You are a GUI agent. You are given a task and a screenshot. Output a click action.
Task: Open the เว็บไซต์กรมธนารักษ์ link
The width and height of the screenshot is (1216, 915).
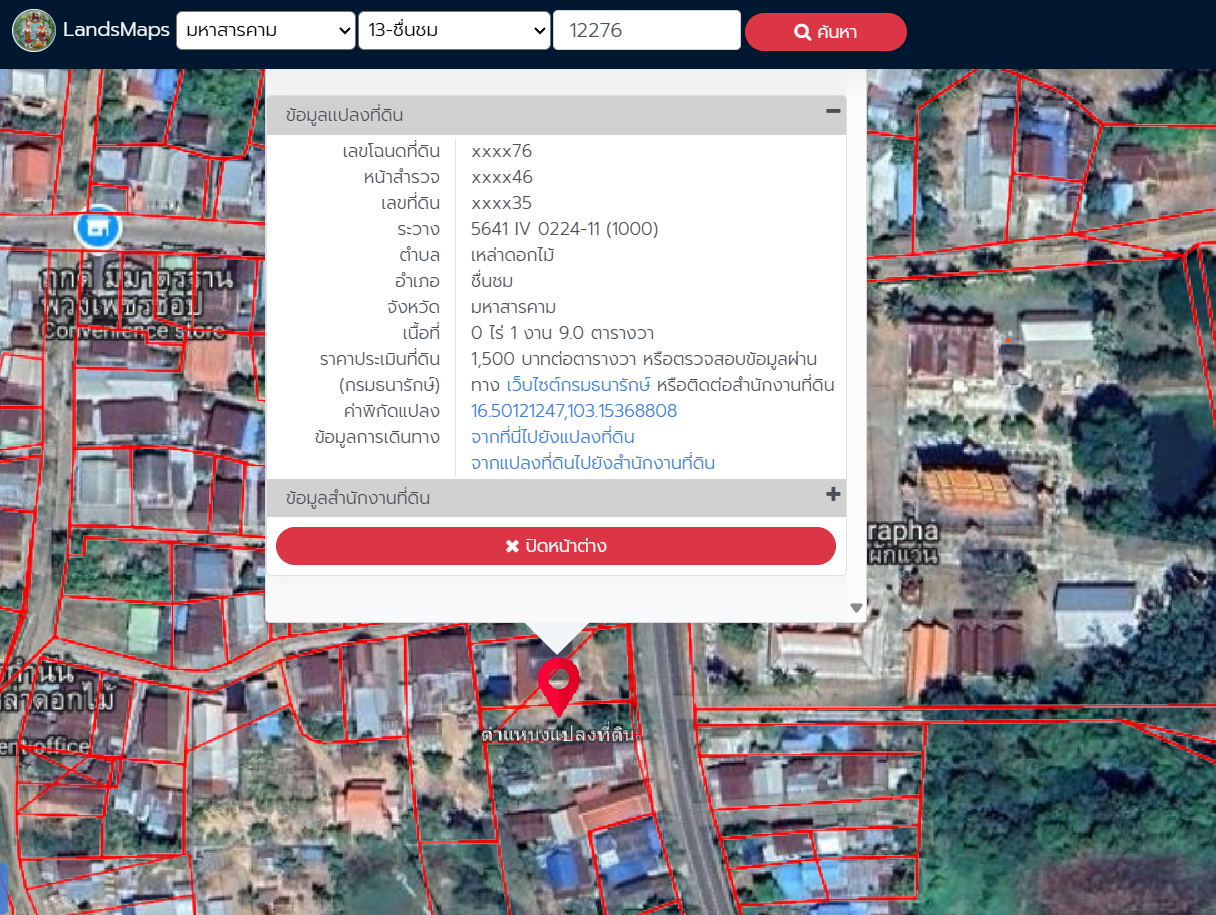(579, 385)
